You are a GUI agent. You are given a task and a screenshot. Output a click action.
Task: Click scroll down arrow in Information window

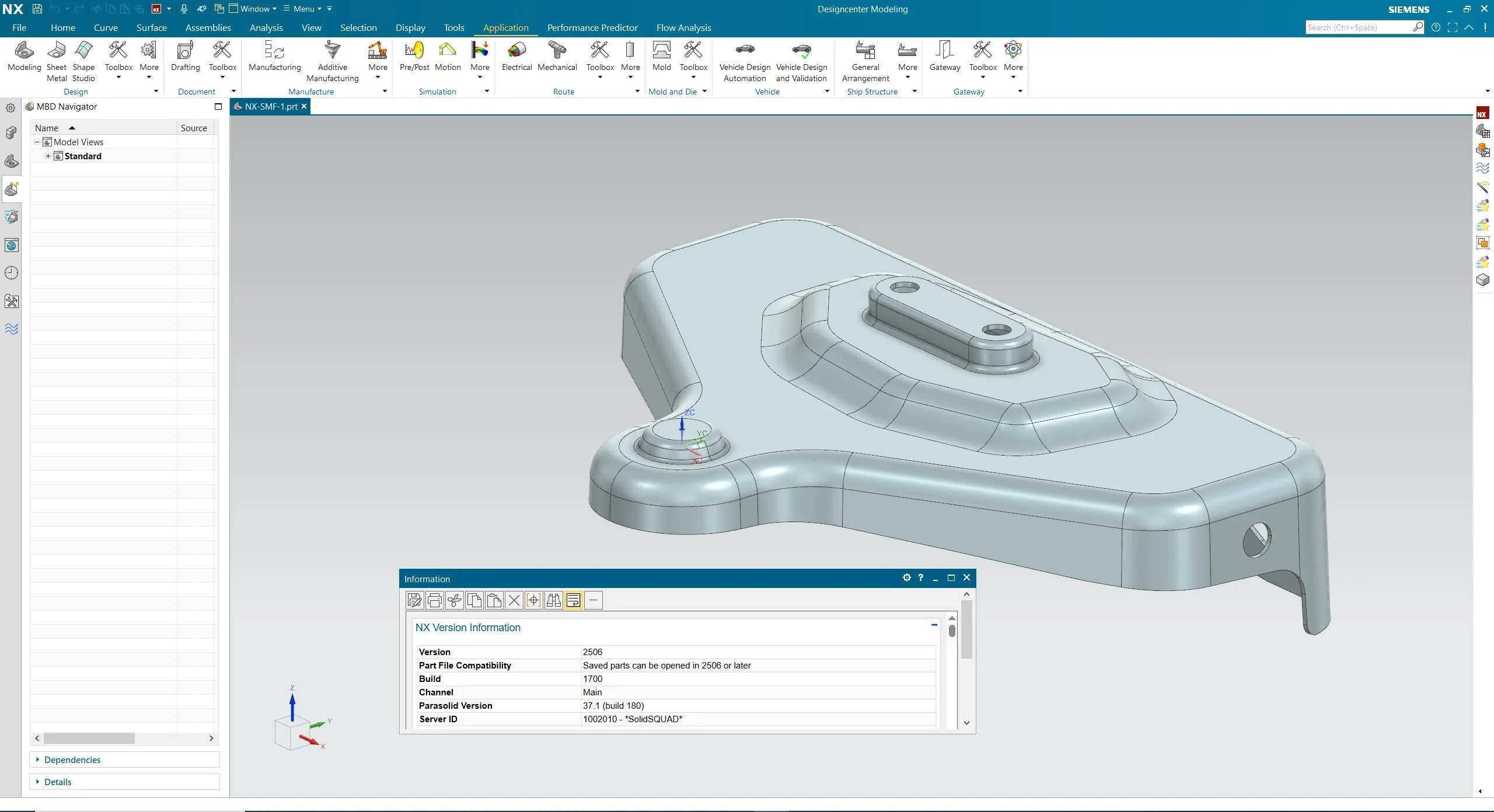[x=966, y=723]
